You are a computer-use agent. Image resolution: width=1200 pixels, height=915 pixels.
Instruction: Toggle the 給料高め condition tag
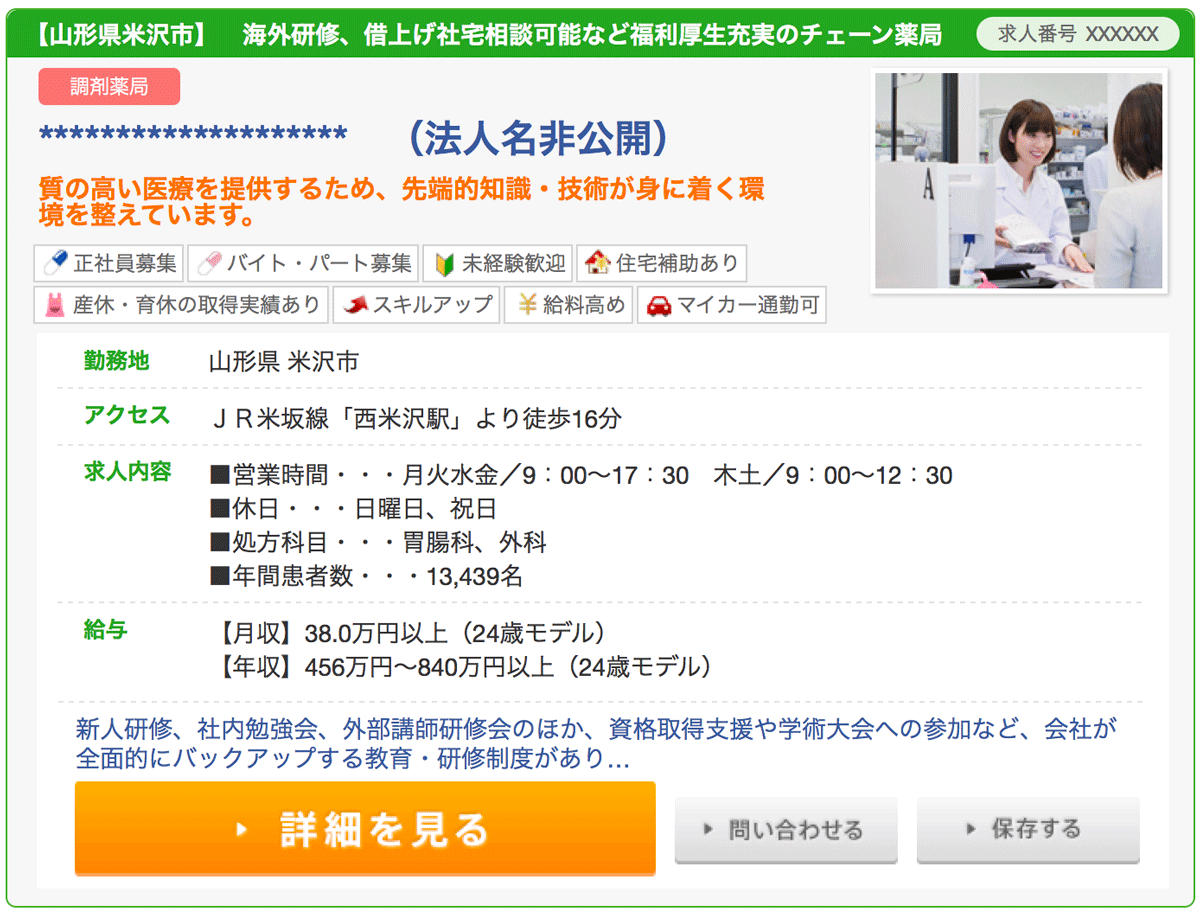pyautogui.click(x=568, y=305)
